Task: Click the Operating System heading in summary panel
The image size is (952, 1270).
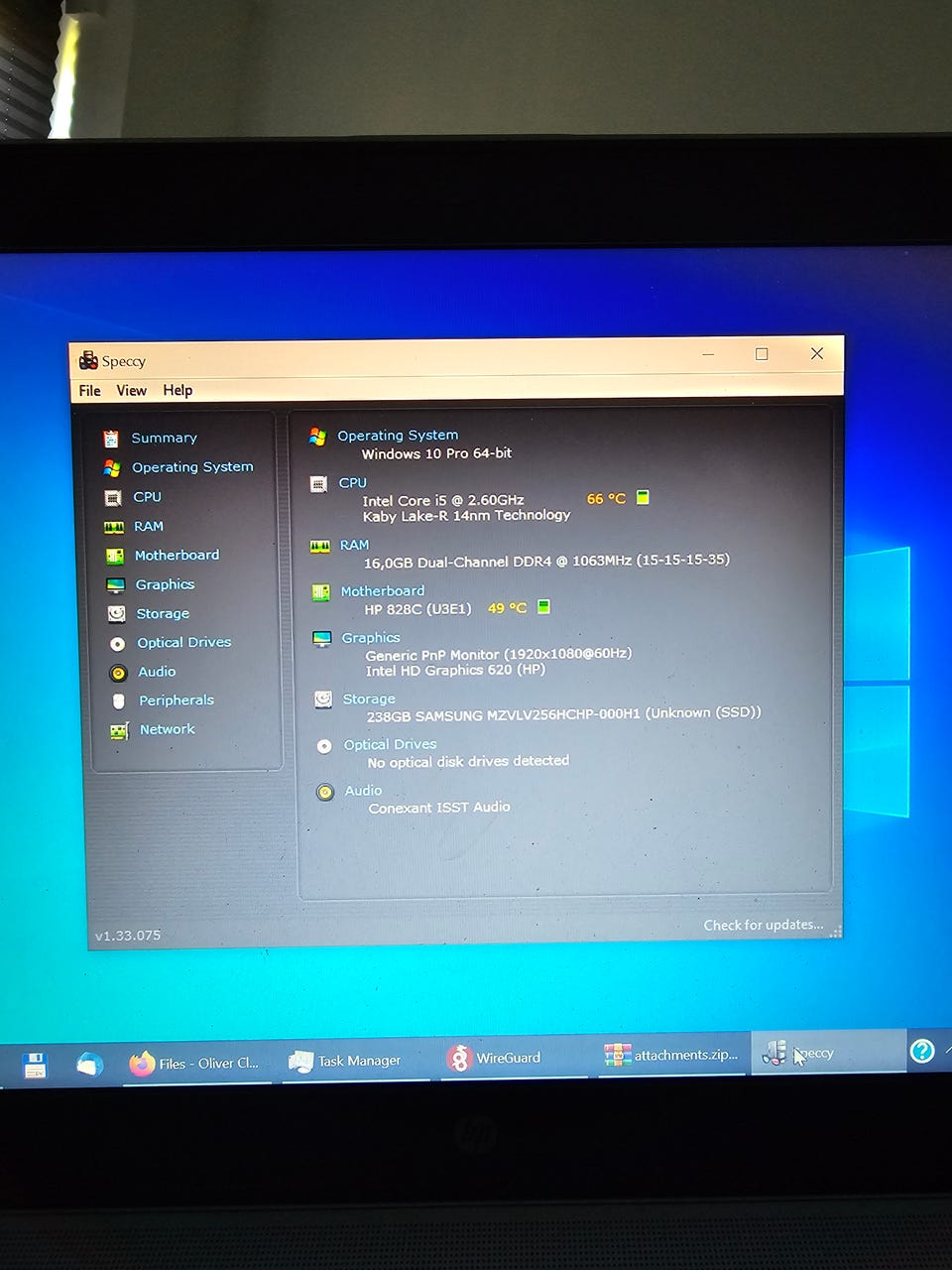Action: pos(398,435)
